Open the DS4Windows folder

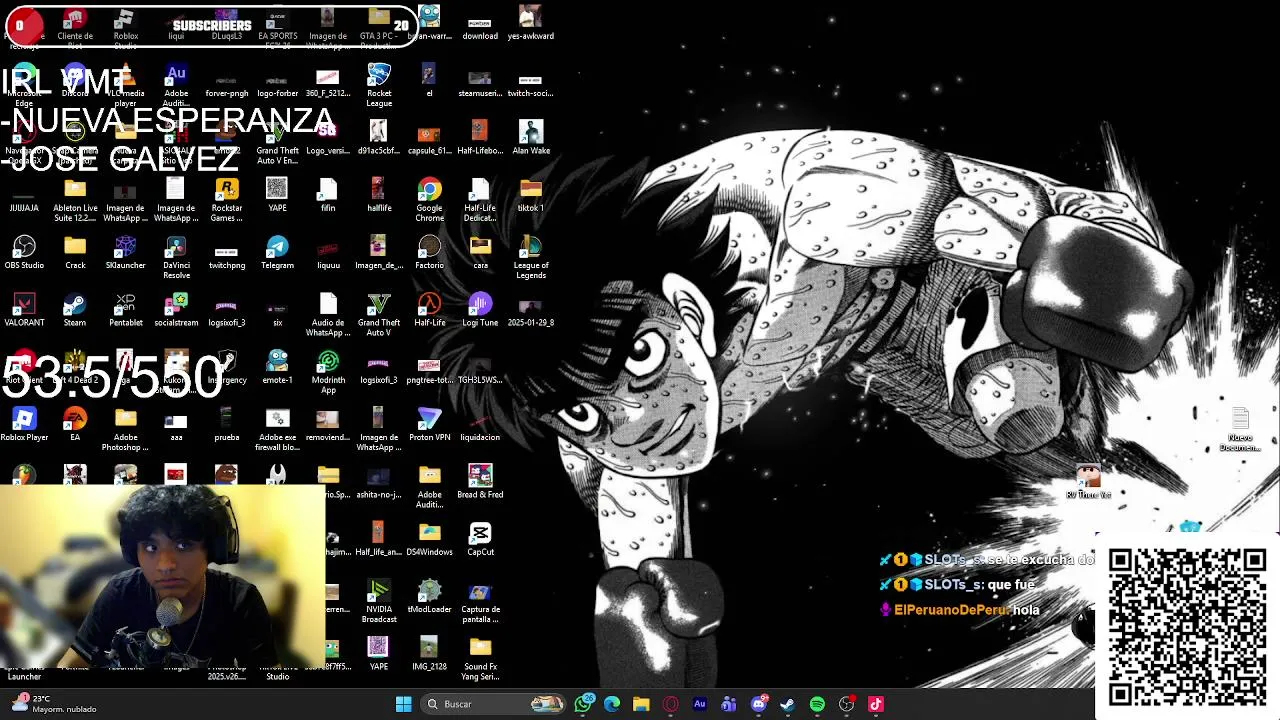429,539
